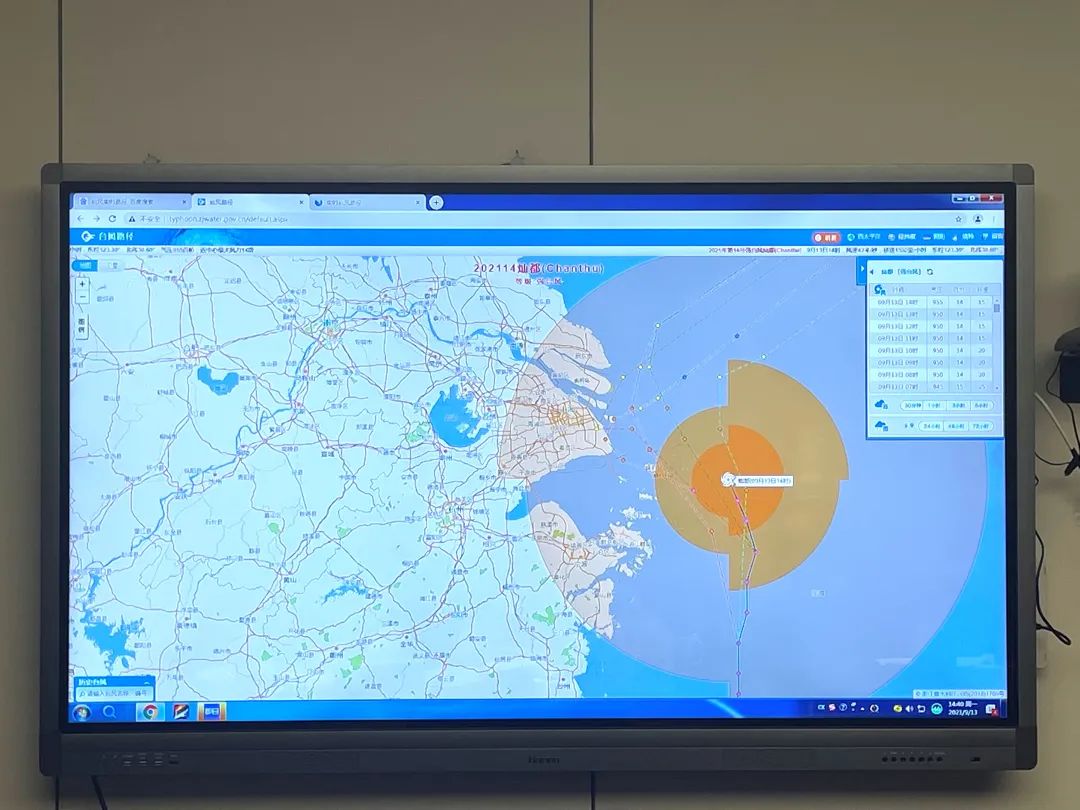Collapse the historical typhoon search panel

pyautogui.click(x=147, y=683)
